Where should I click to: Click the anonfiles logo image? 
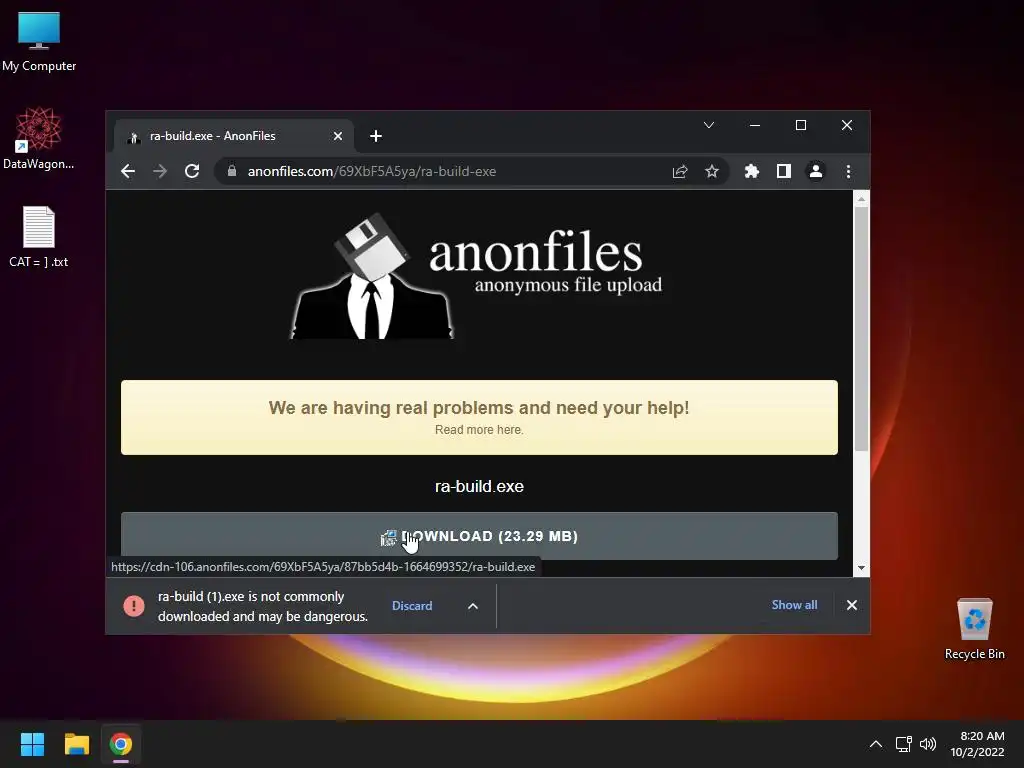[x=476, y=276]
